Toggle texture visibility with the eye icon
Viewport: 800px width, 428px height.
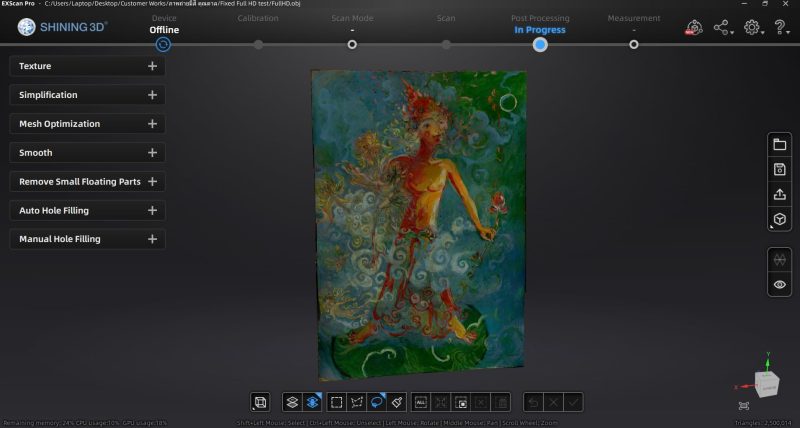(x=780, y=285)
